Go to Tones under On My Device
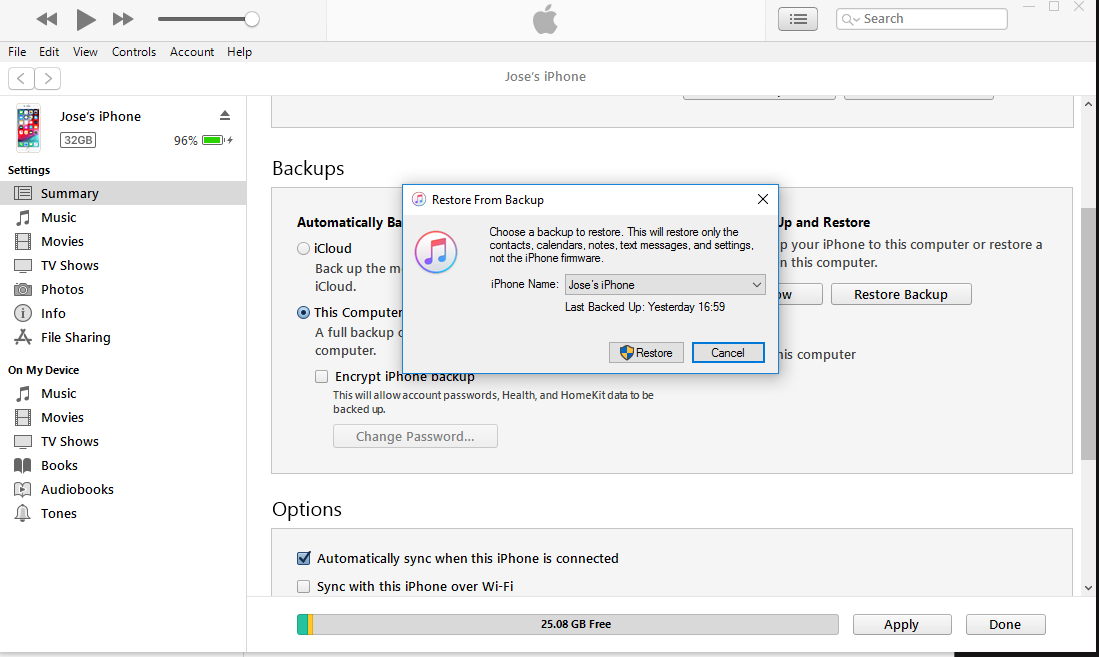 (x=58, y=513)
